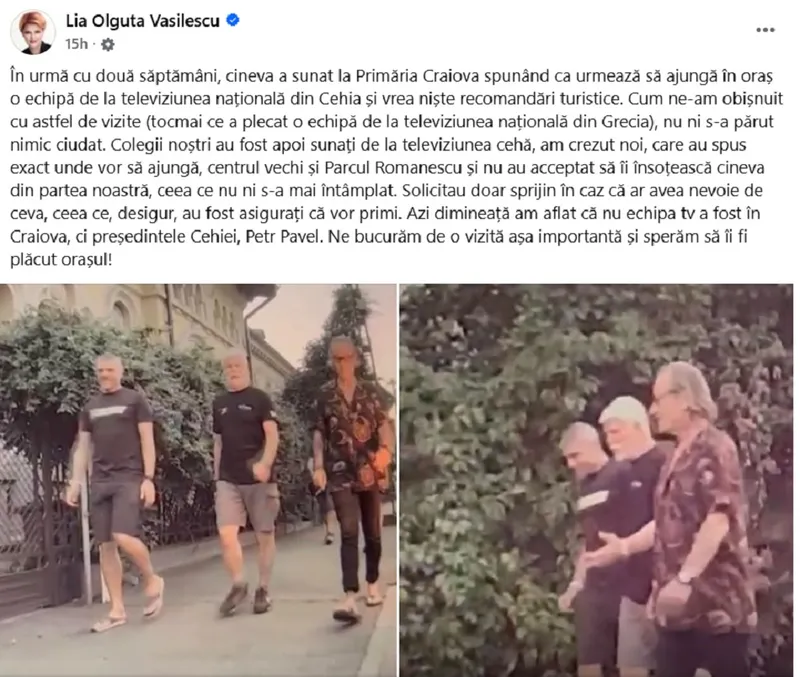The image size is (800, 677).
Task: Select man wearing flip-flops and grey shorts
Action: pos(116,490)
